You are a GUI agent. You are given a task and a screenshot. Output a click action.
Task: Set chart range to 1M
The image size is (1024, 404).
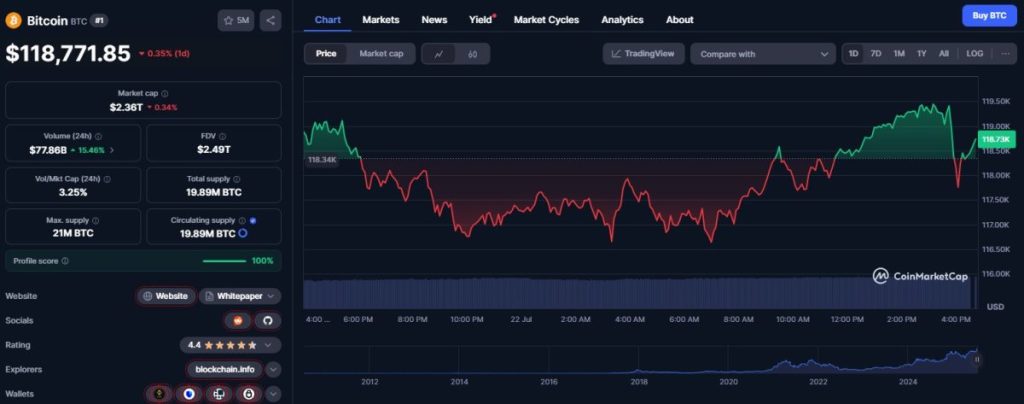pos(899,54)
